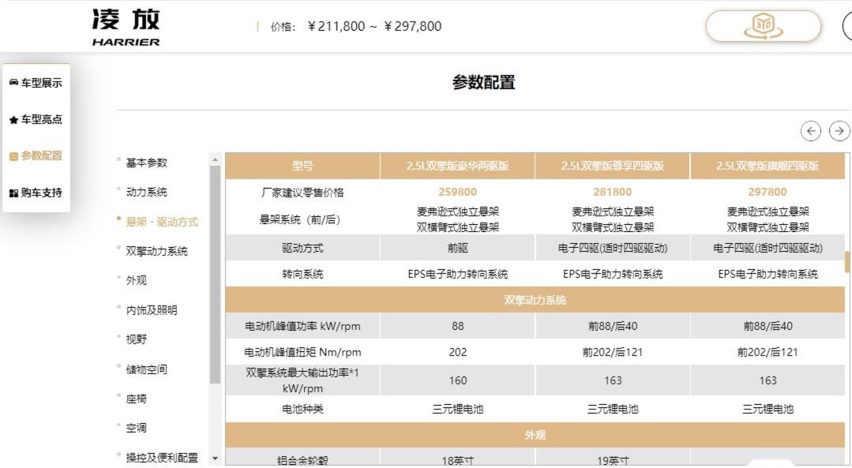Click the 2.5L双擎版旗舰四驱版 column header
The height and width of the screenshot is (468, 852).
[767, 166]
